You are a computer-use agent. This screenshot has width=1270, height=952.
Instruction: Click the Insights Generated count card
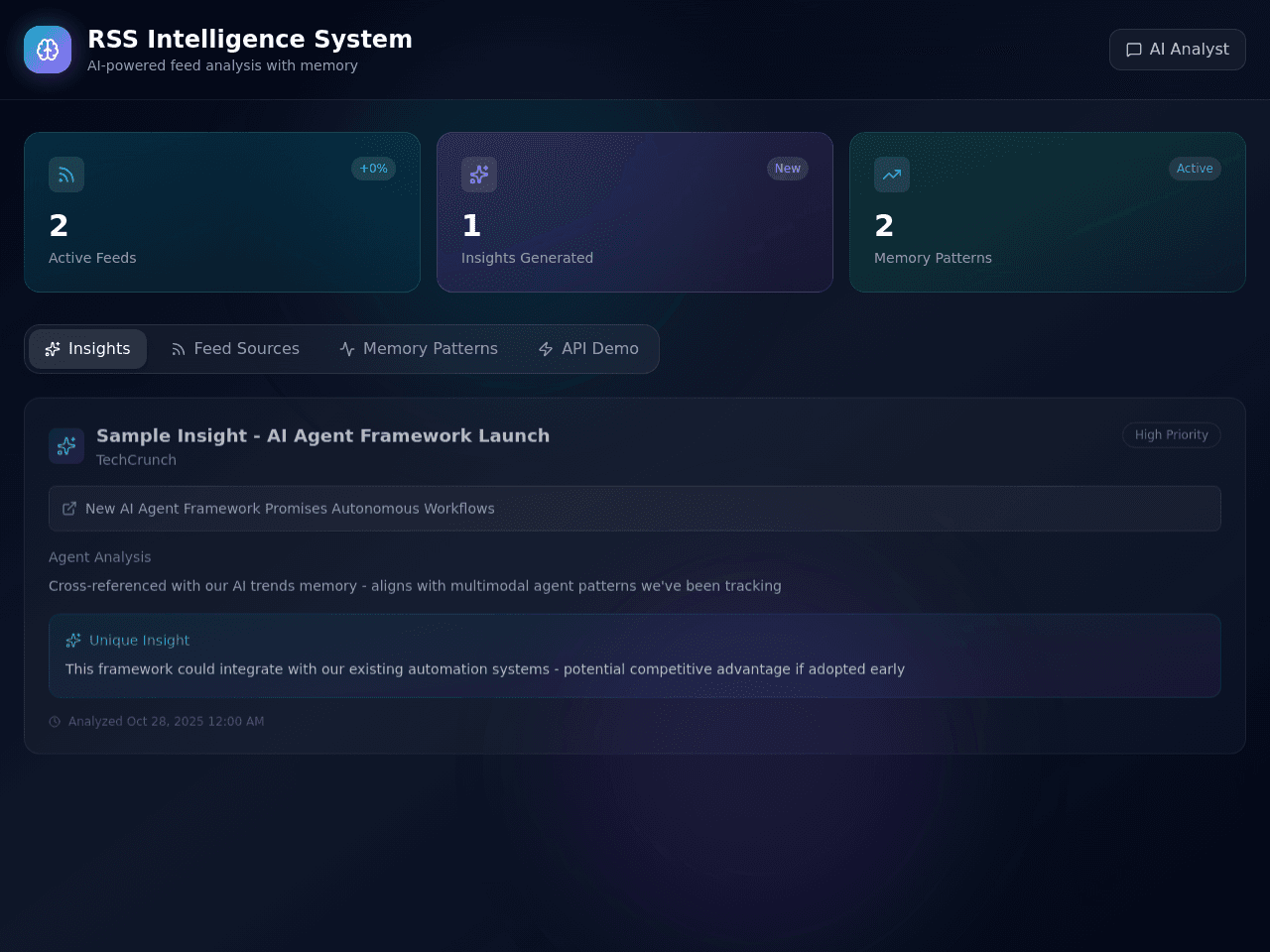point(635,212)
